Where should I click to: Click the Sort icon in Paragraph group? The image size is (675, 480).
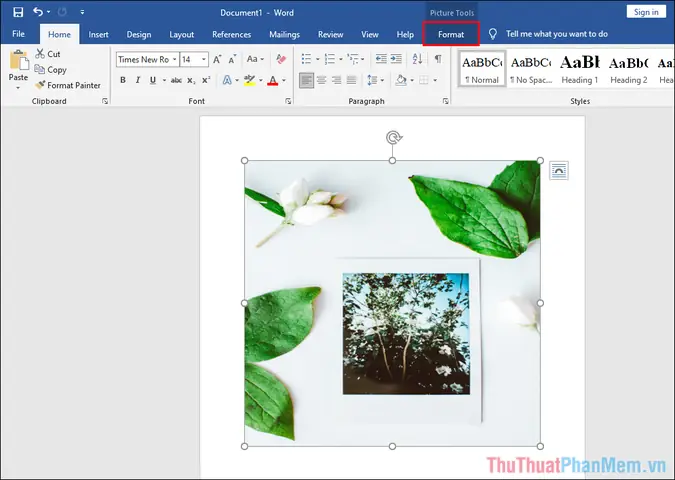(417, 59)
